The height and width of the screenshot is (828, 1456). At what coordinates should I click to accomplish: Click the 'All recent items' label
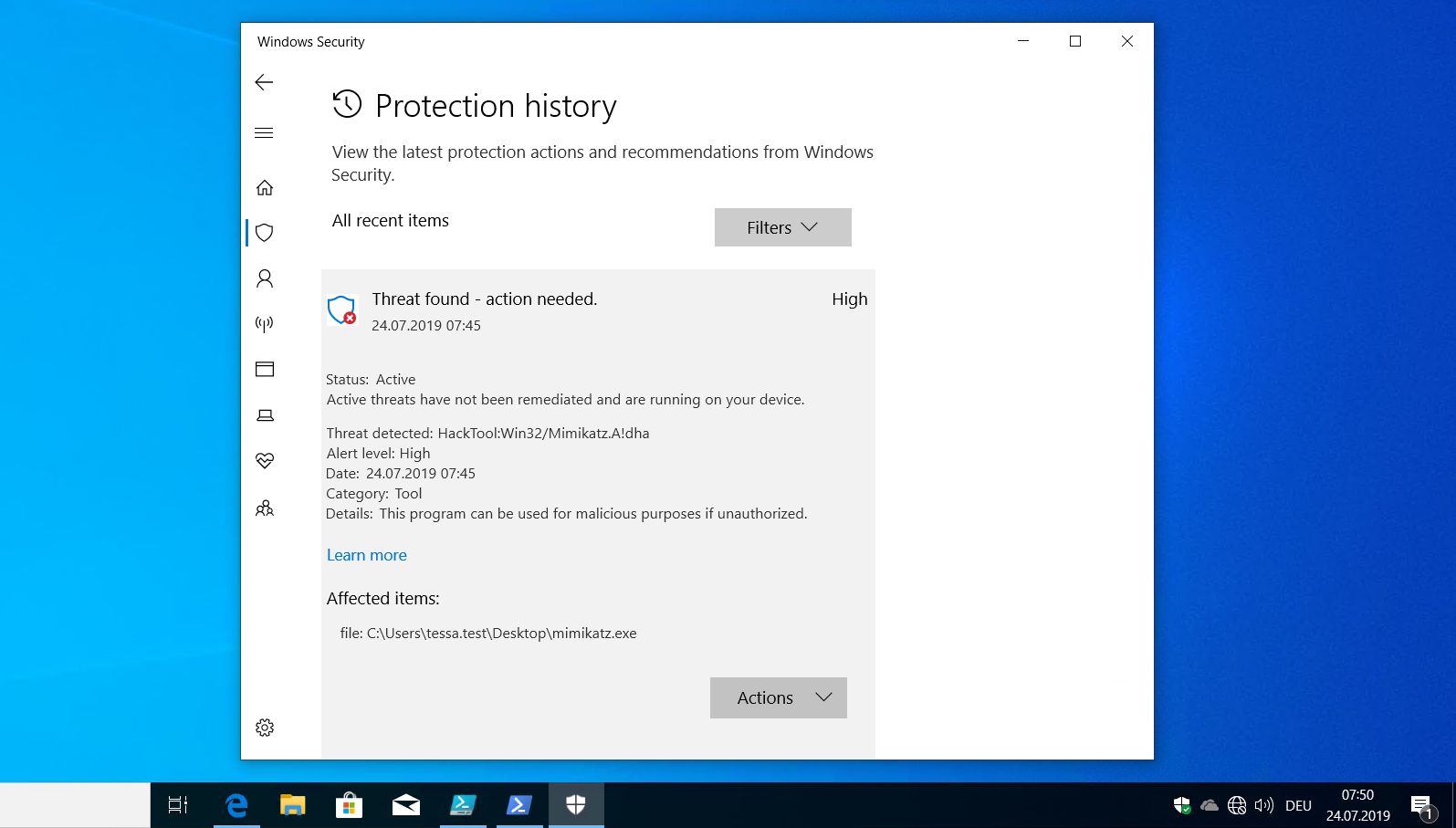coord(391,221)
